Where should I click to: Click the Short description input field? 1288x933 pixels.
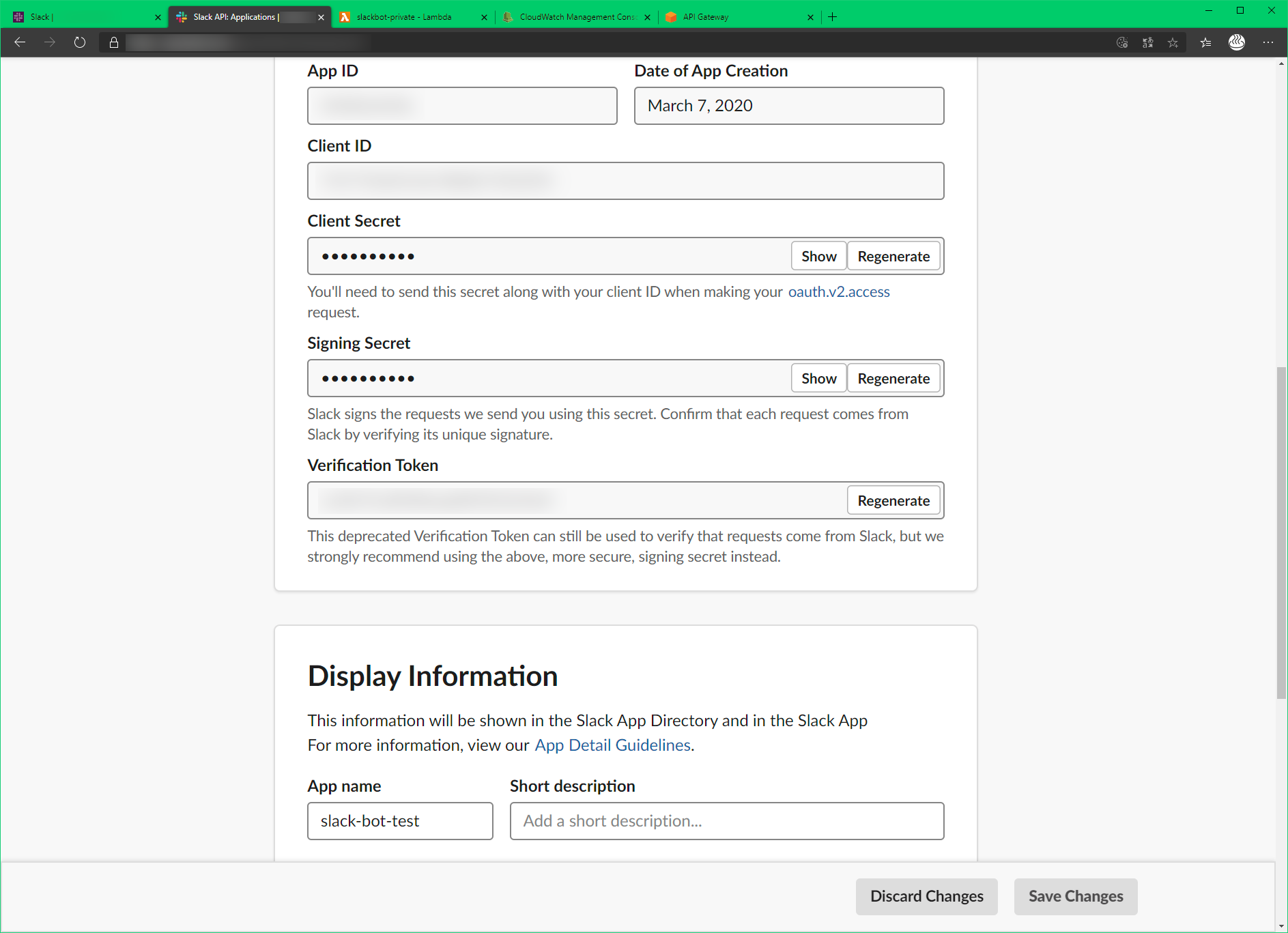click(x=726, y=821)
